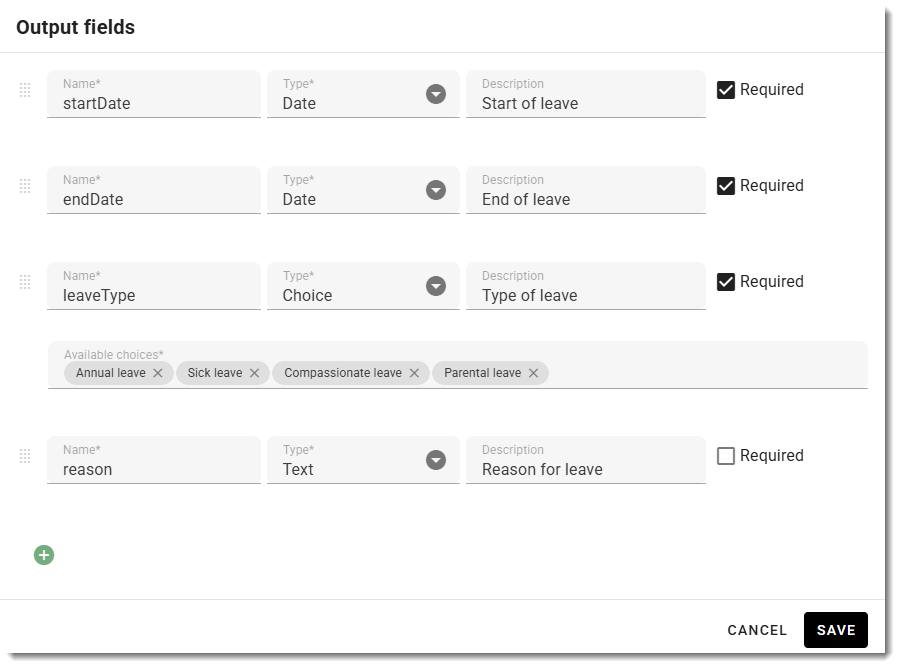Click the green add field plus icon
Viewport: 900px width, 668px height.
click(44, 555)
